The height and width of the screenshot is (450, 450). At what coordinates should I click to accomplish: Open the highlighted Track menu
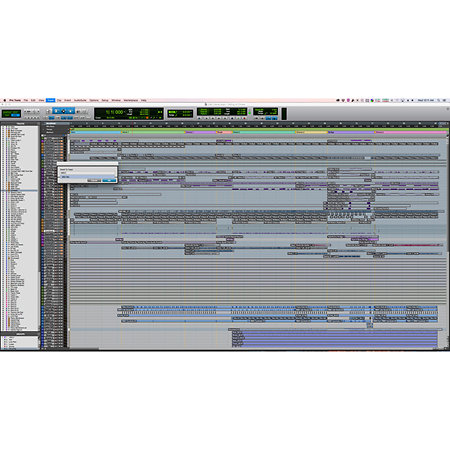click(x=51, y=100)
